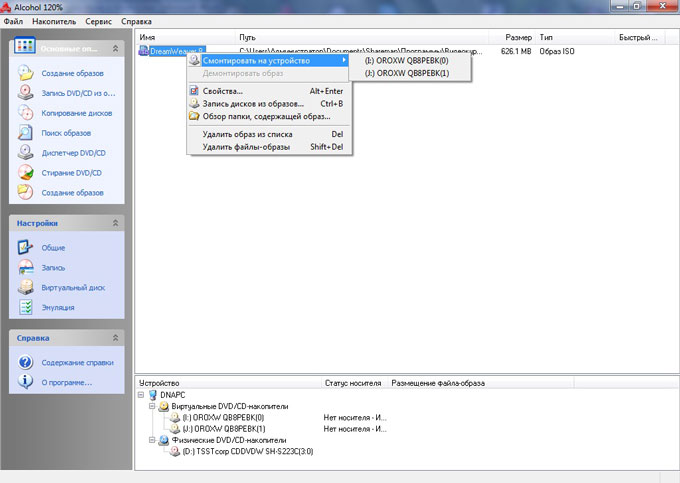
Task: Click the Копирование дисков icon
Action: (x=26, y=112)
